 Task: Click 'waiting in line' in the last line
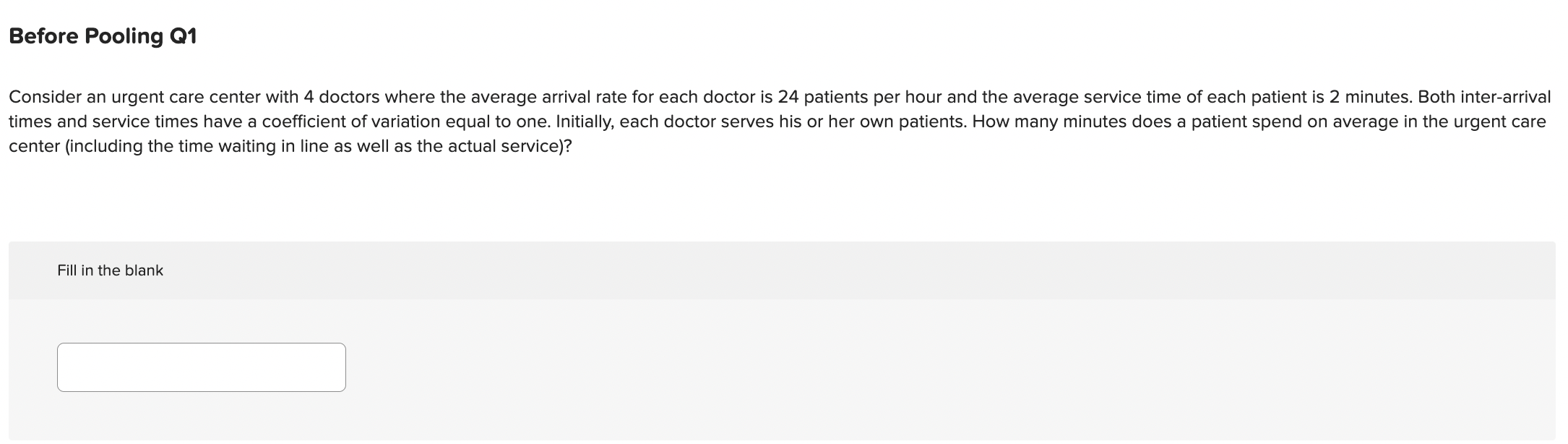pyautogui.click(x=287, y=146)
